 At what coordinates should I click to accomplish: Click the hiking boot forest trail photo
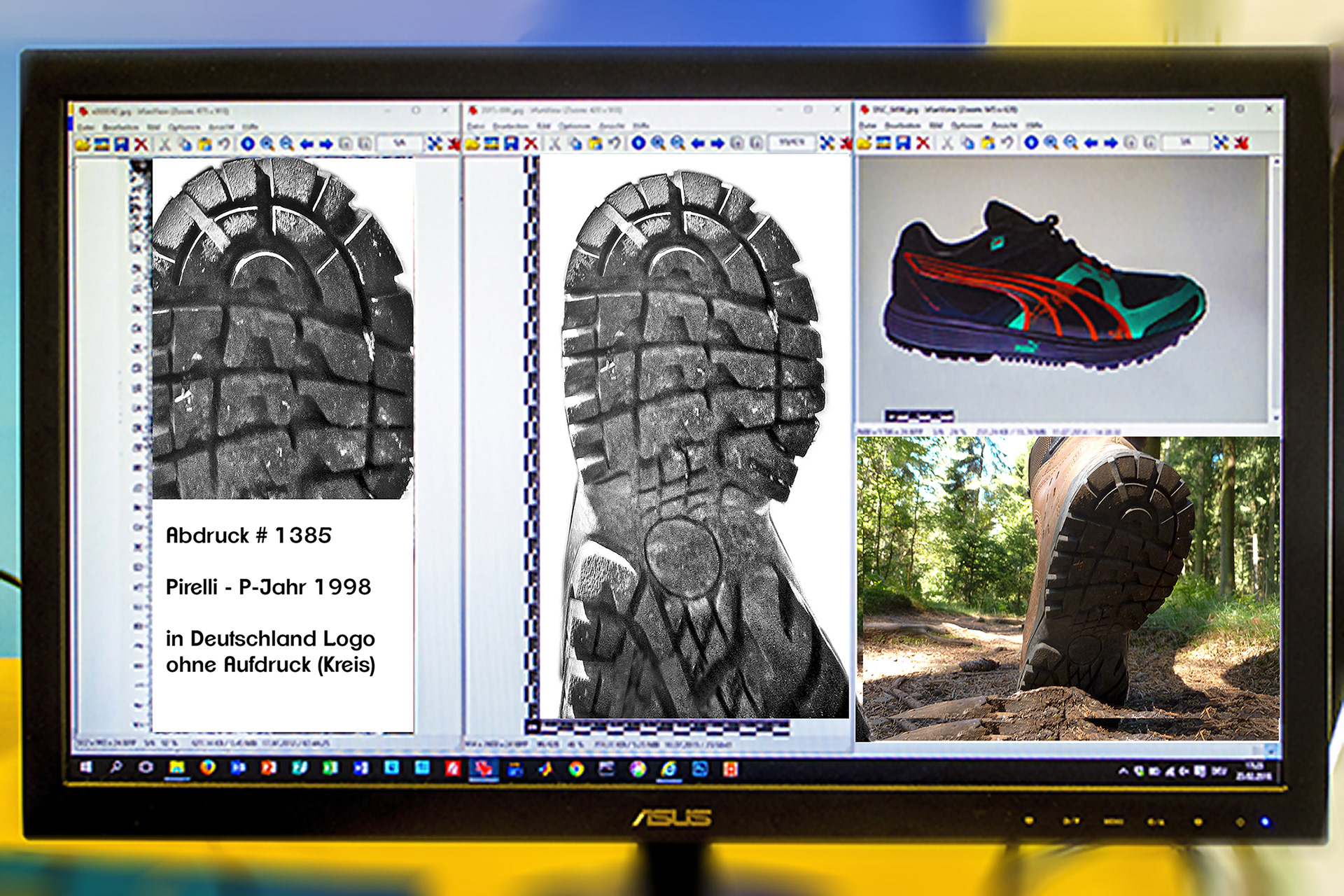pos(1068,589)
